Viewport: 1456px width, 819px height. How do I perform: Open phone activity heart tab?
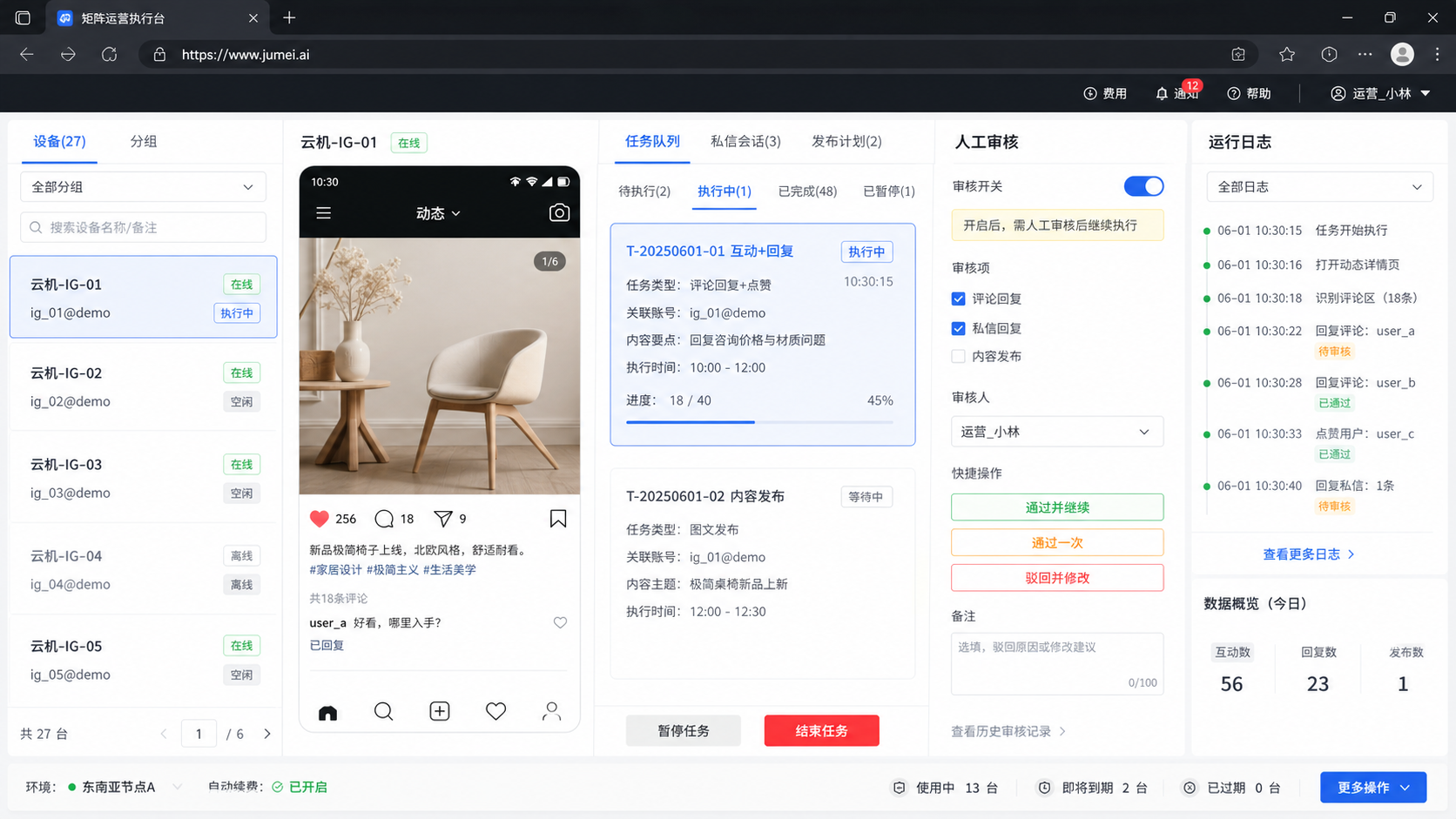(495, 712)
